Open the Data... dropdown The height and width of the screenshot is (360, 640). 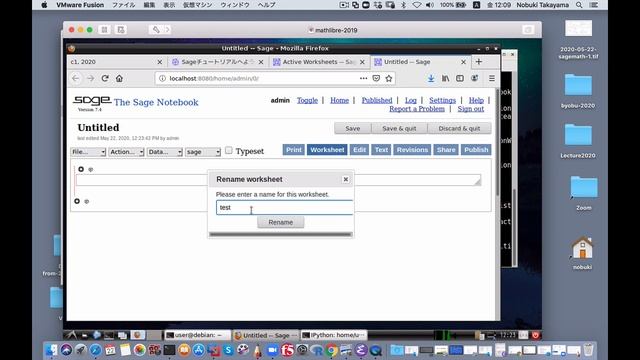click(x=165, y=152)
